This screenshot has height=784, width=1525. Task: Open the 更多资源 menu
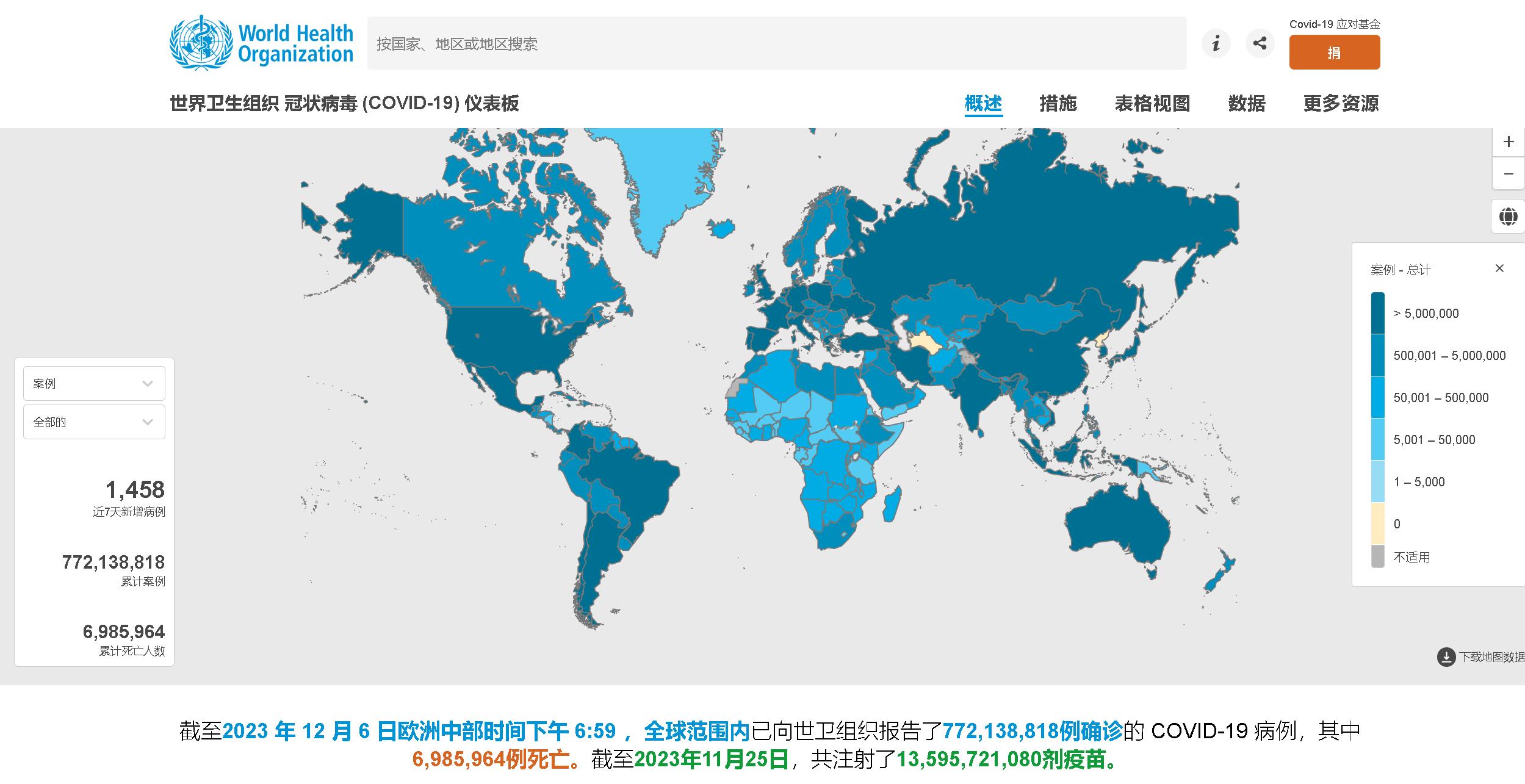click(1341, 103)
